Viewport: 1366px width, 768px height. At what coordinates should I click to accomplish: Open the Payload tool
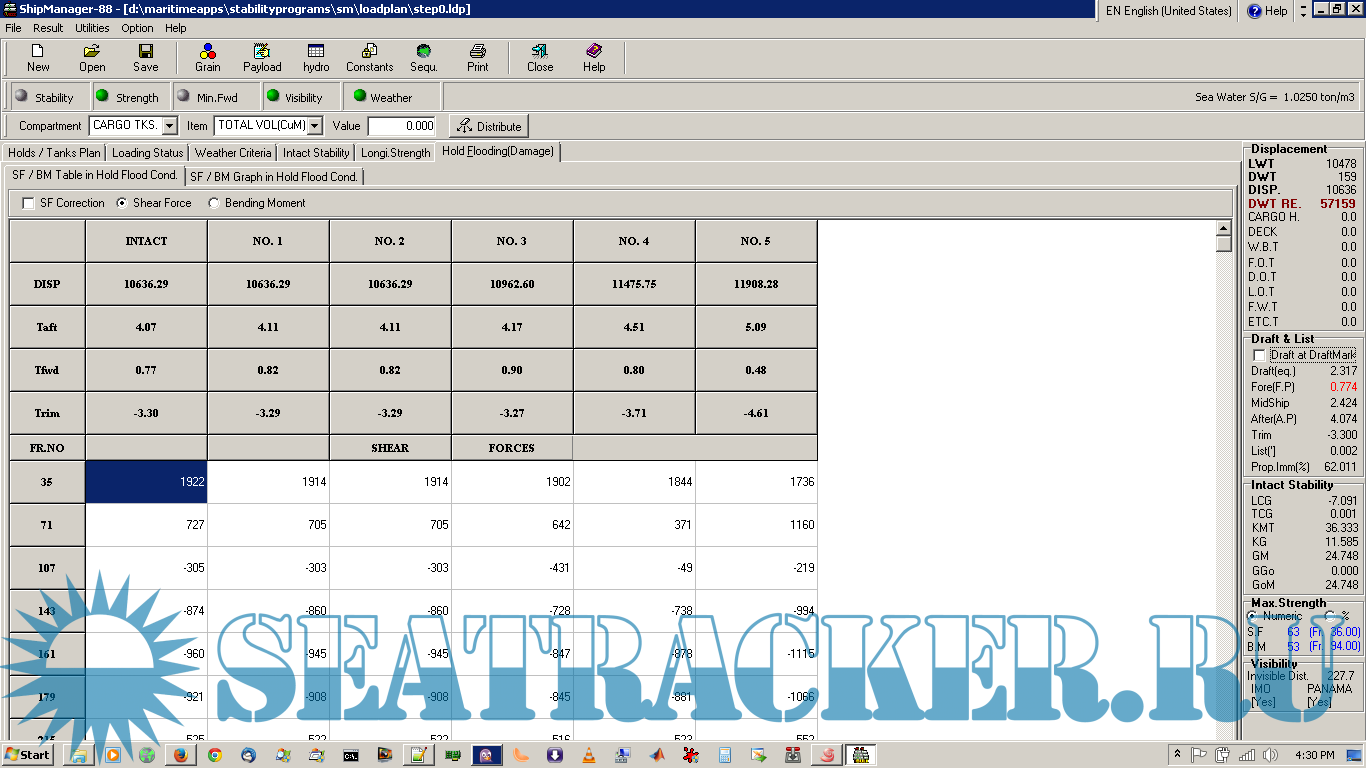[262, 58]
